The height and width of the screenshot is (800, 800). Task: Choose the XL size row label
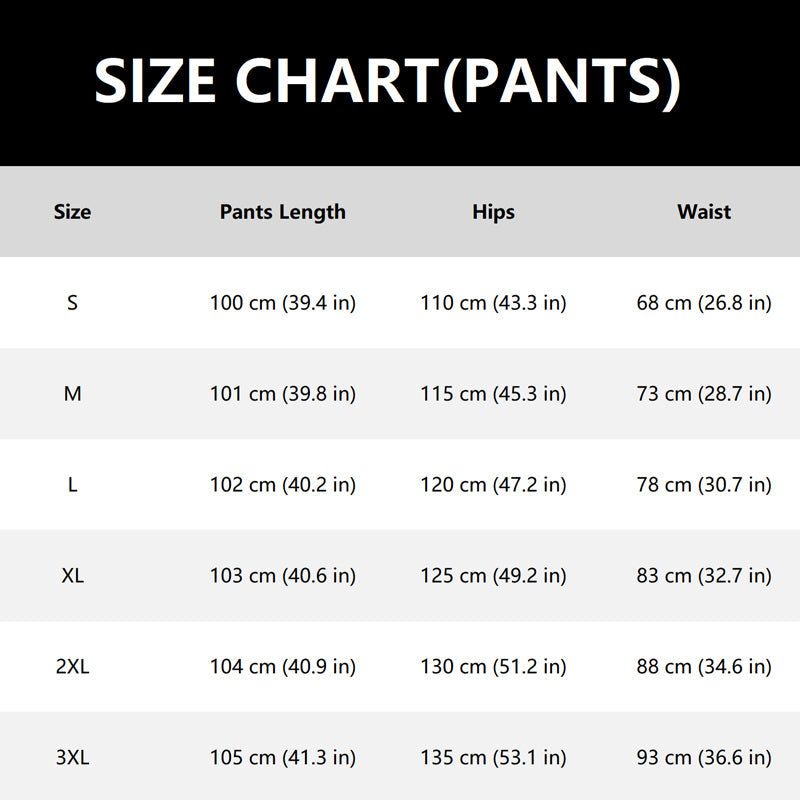(x=72, y=576)
